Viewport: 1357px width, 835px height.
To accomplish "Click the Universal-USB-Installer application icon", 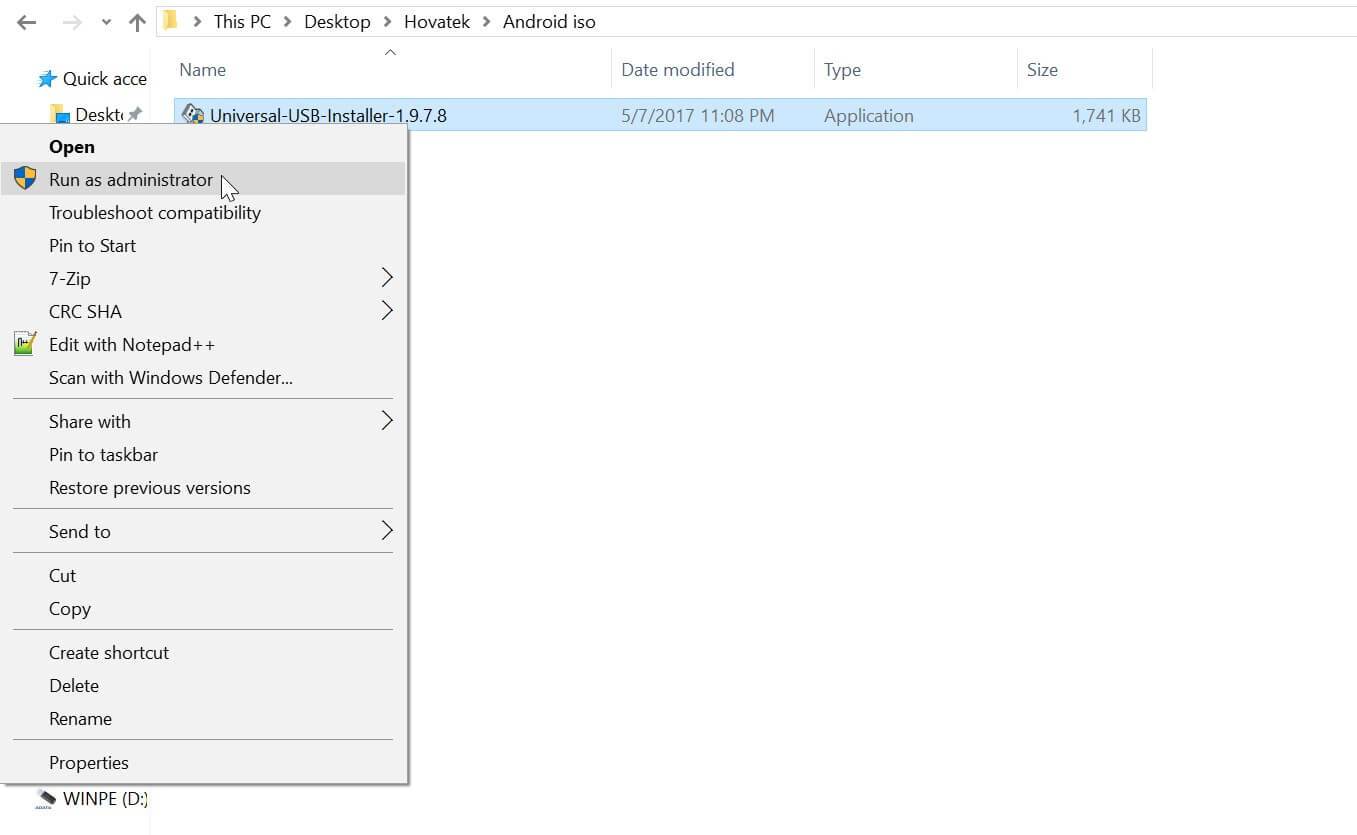I will (192, 114).
